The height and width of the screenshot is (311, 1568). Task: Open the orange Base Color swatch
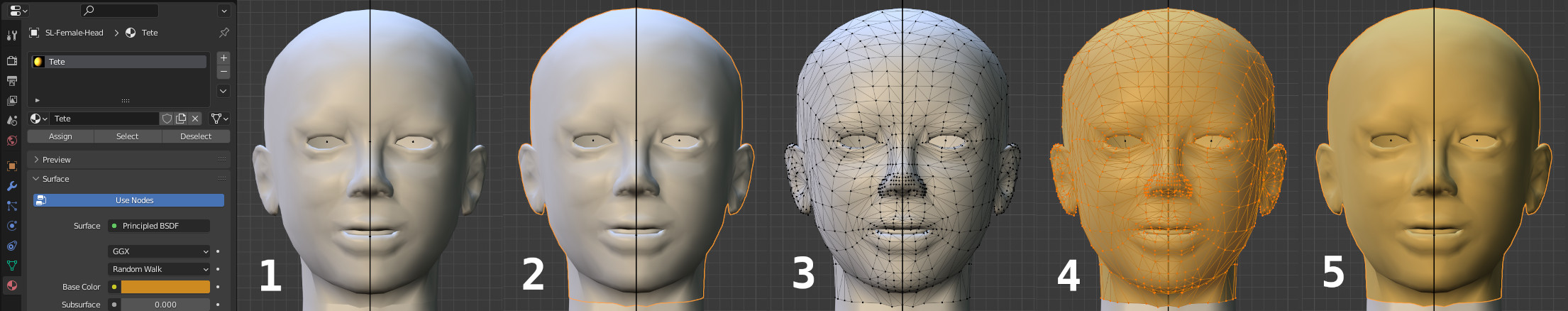click(x=165, y=287)
